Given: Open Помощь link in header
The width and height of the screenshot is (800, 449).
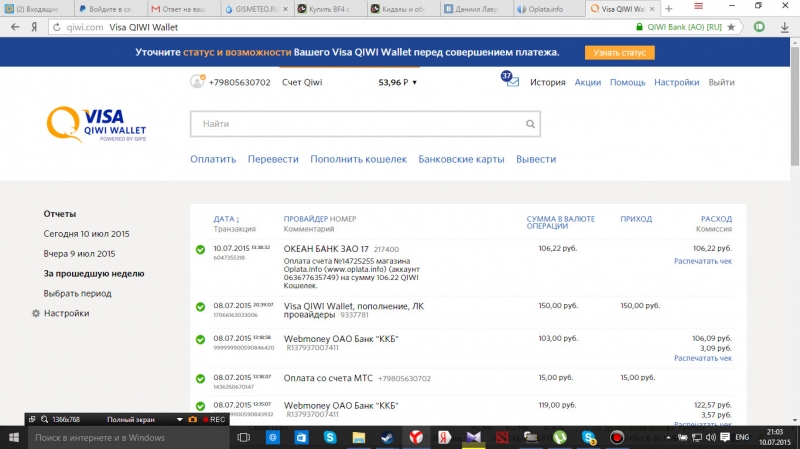Looking at the screenshot, I should point(628,82).
